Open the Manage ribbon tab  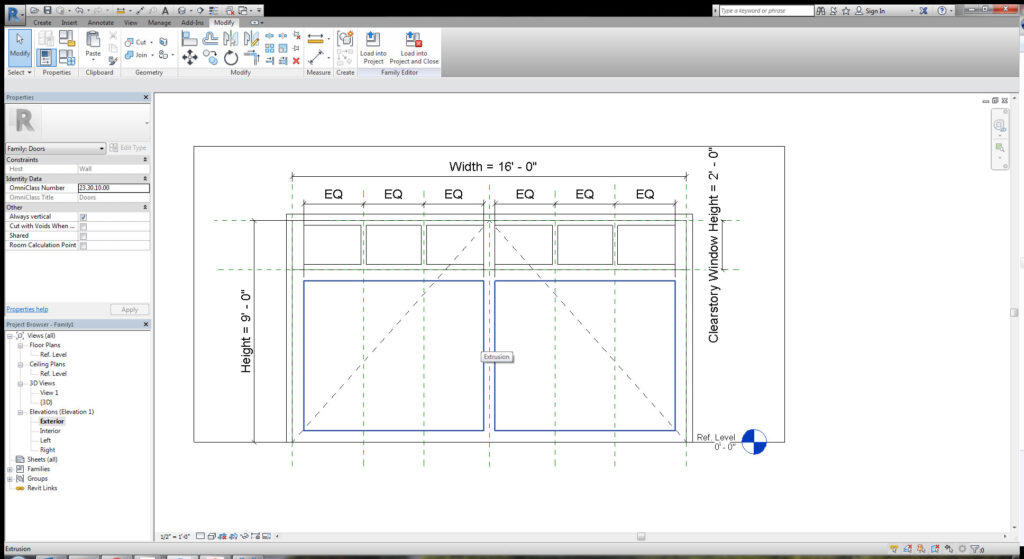tap(159, 22)
